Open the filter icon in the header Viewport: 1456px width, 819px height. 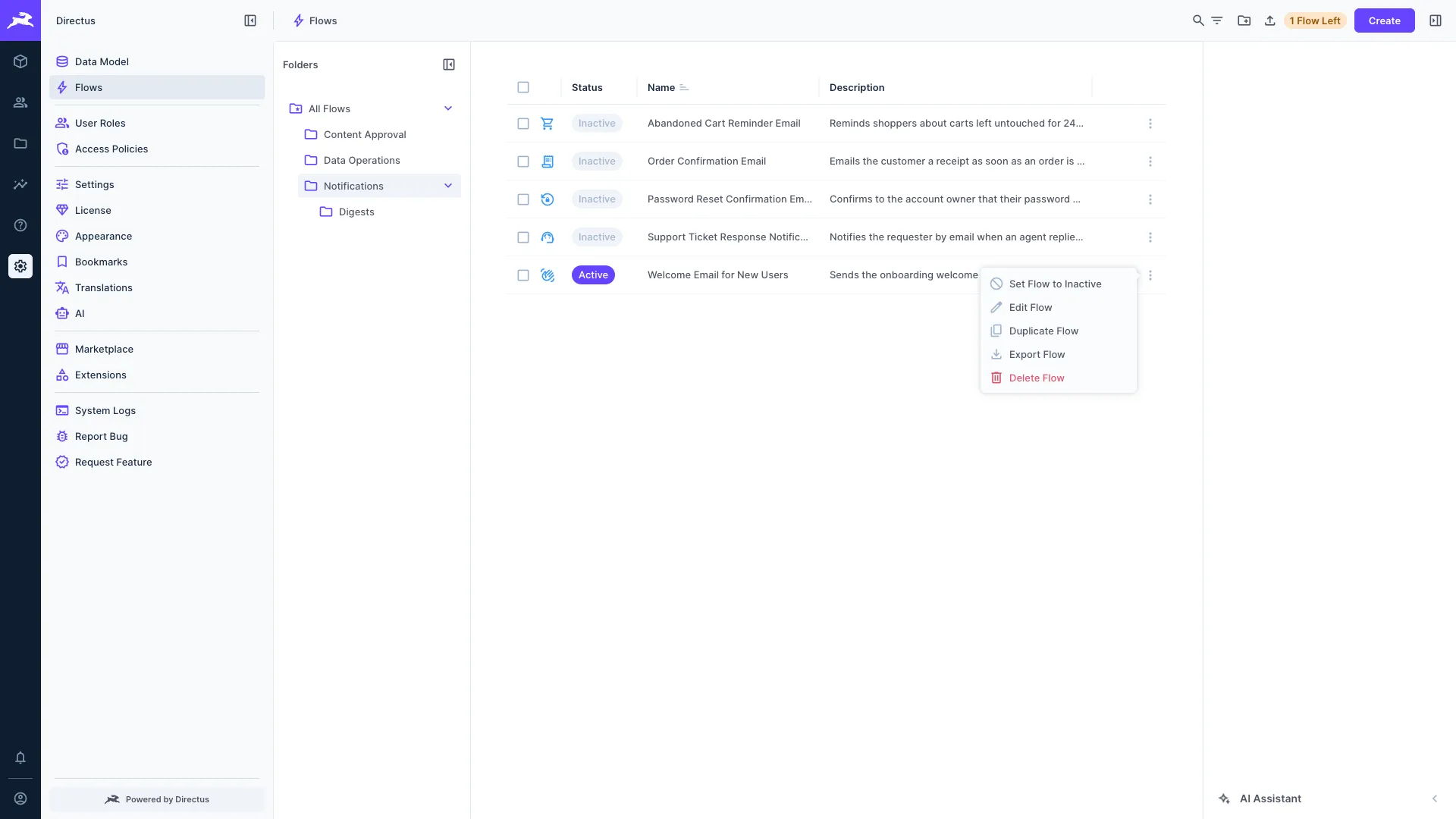pyautogui.click(x=1217, y=20)
